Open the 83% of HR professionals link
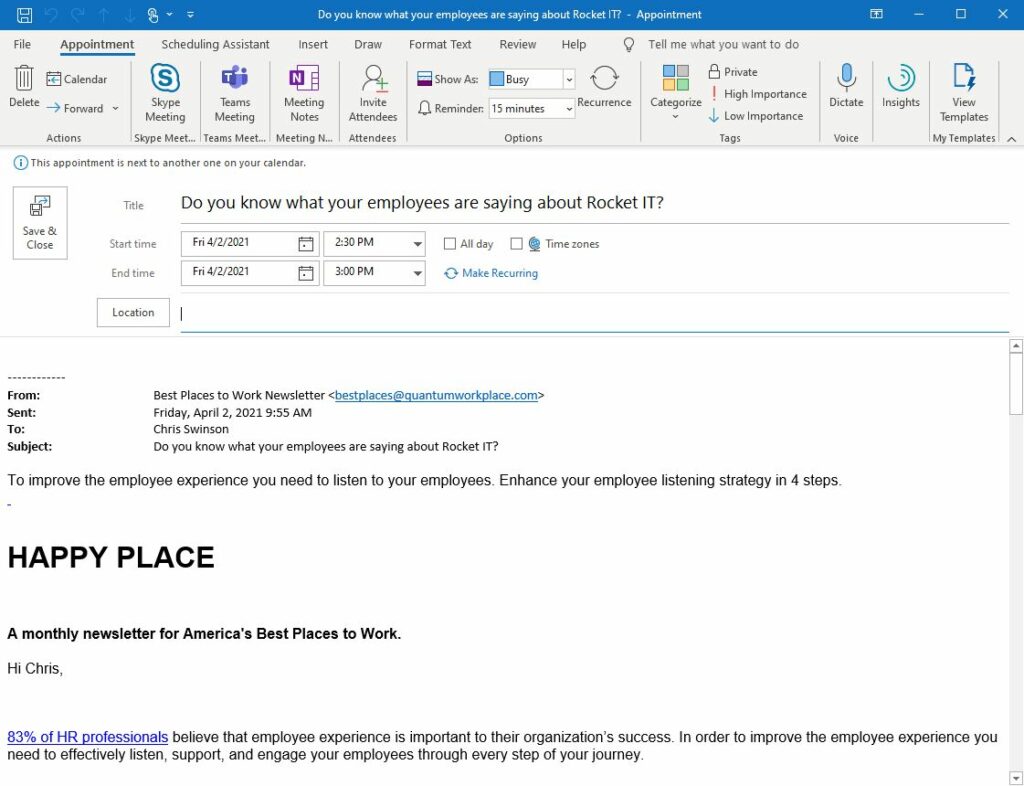Screen dimensions: 1024x786 [x=88, y=736]
